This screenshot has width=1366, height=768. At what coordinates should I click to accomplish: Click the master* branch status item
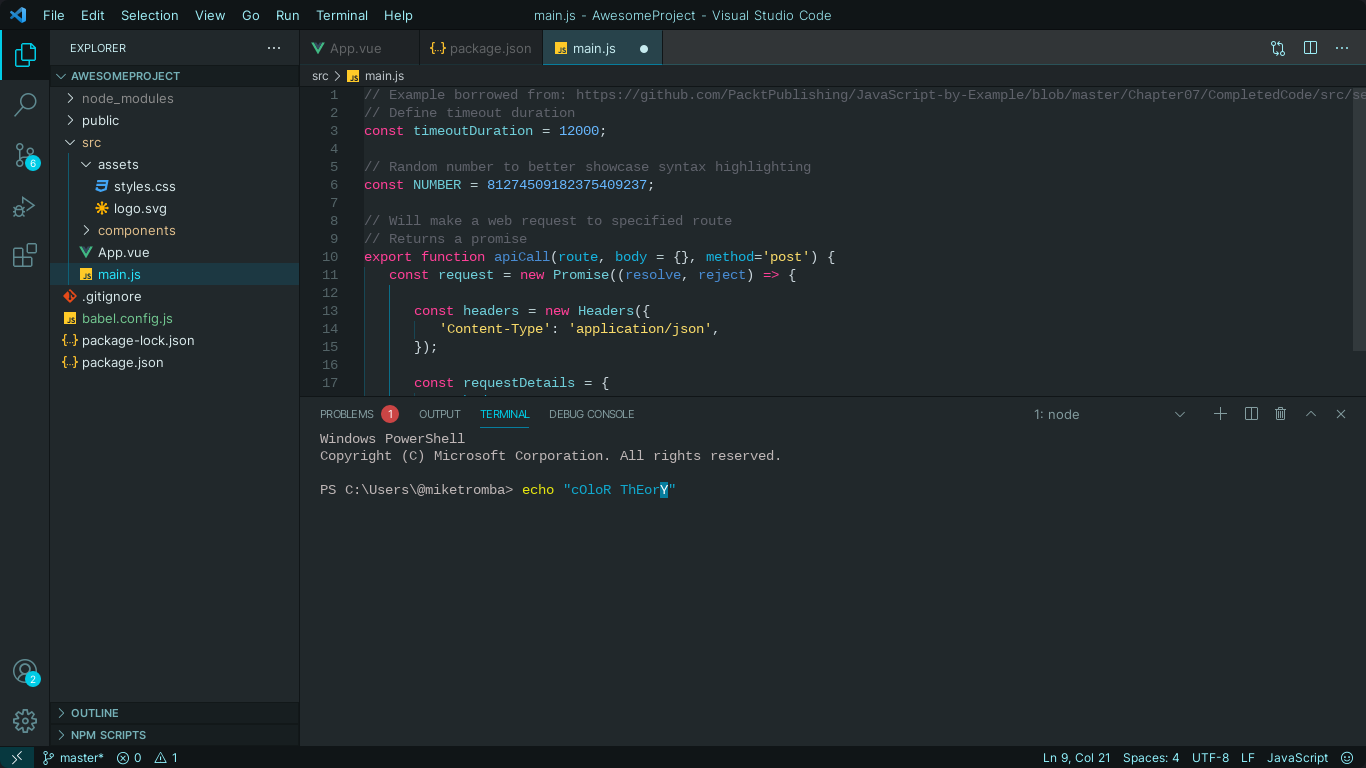[x=73, y=758]
